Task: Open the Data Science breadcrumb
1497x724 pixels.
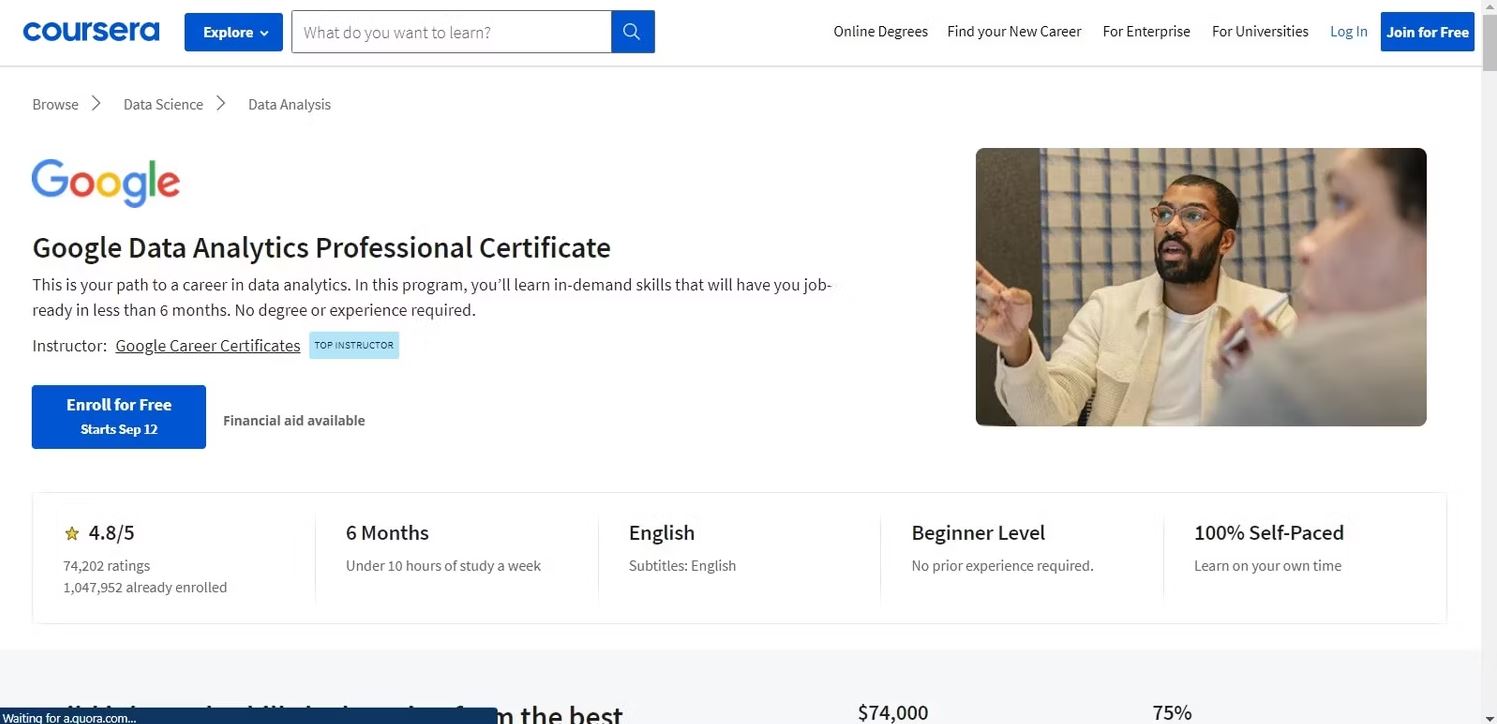Action: (163, 104)
